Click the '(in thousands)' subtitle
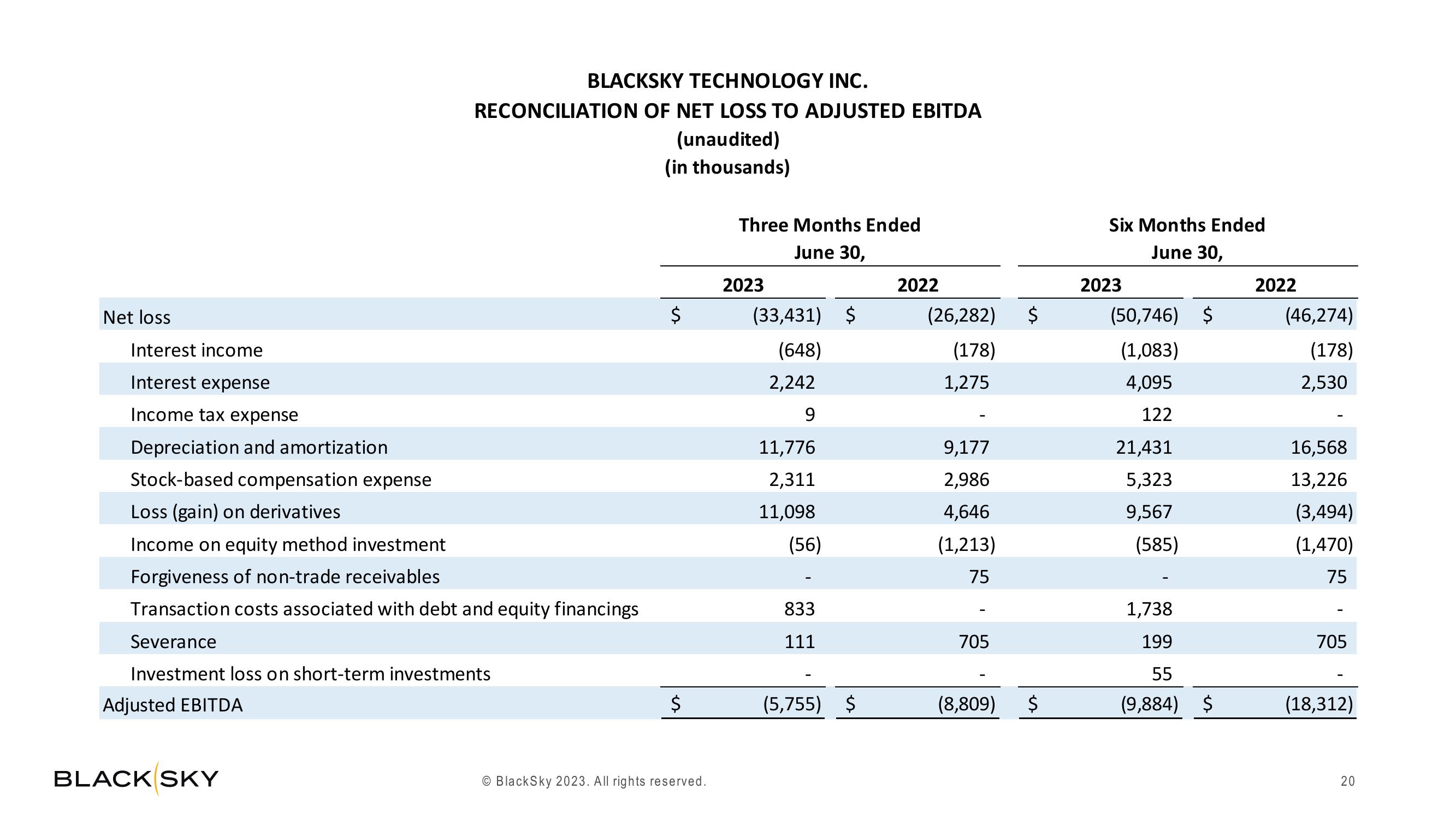The image size is (1456, 819). (727, 167)
